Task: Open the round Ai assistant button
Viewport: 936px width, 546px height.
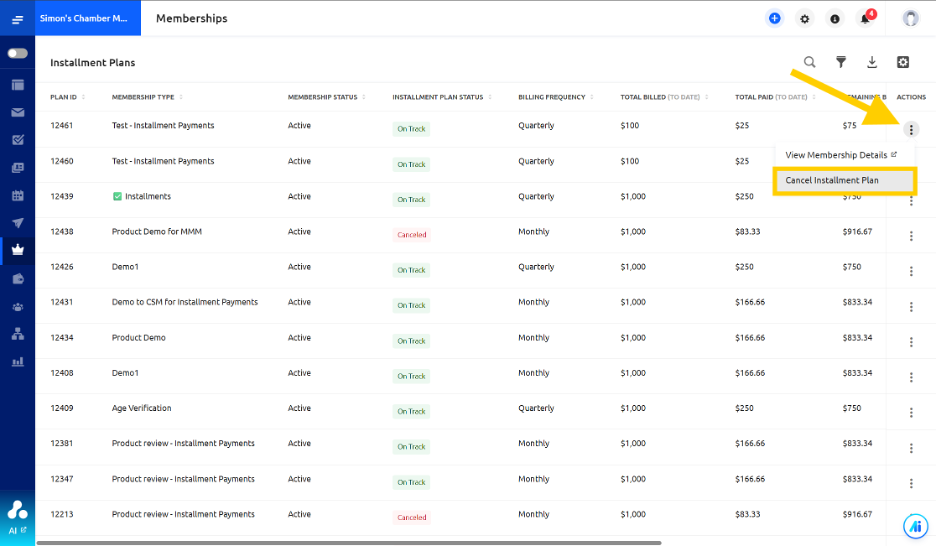Action: click(x=915, y=526)
